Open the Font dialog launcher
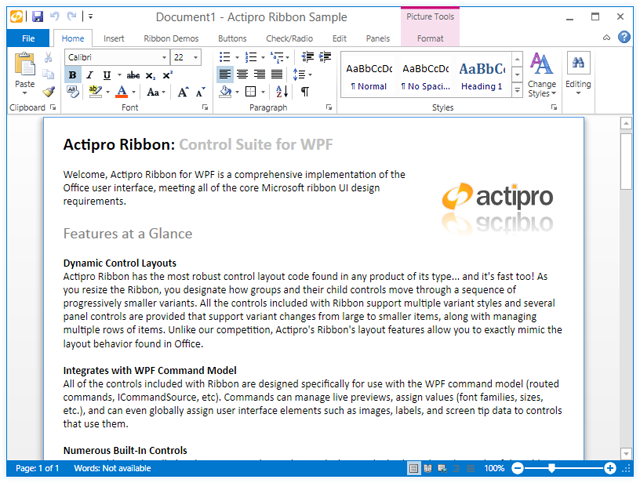The width and height of the screenshot is (640, 483). tap(205, 107)
